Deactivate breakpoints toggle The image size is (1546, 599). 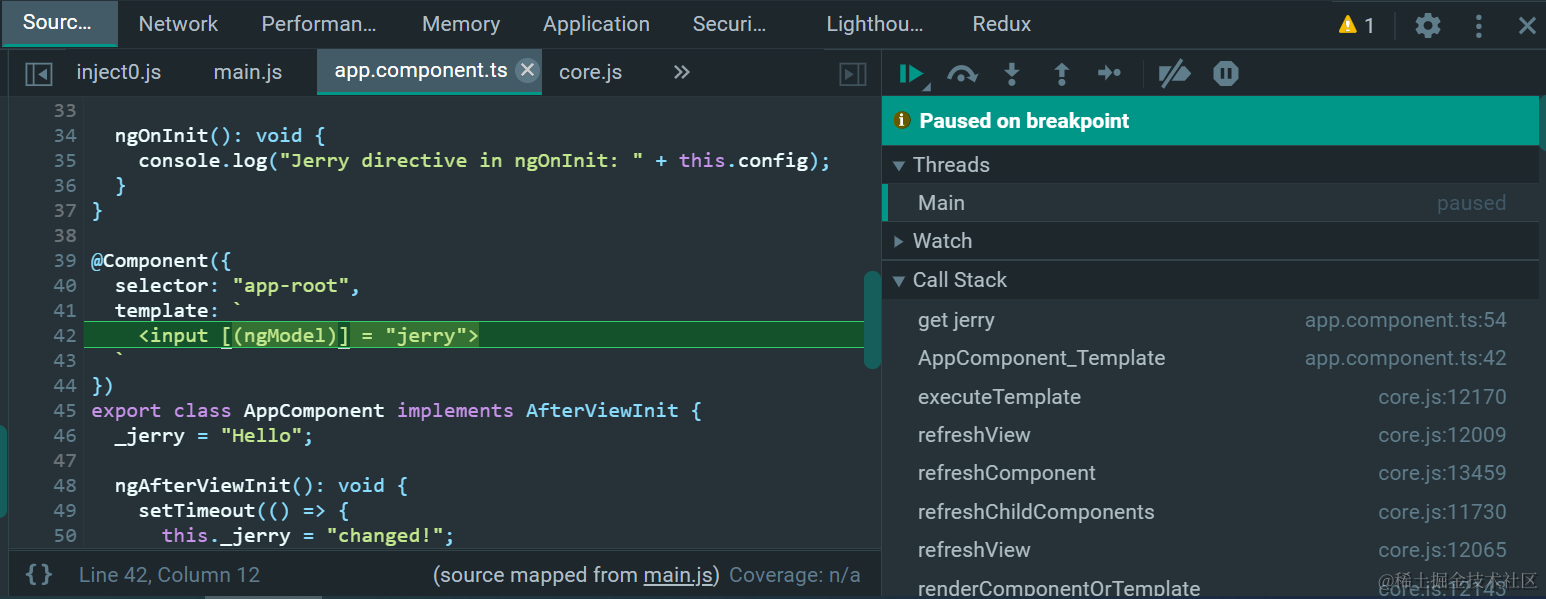coord(1173,73)
